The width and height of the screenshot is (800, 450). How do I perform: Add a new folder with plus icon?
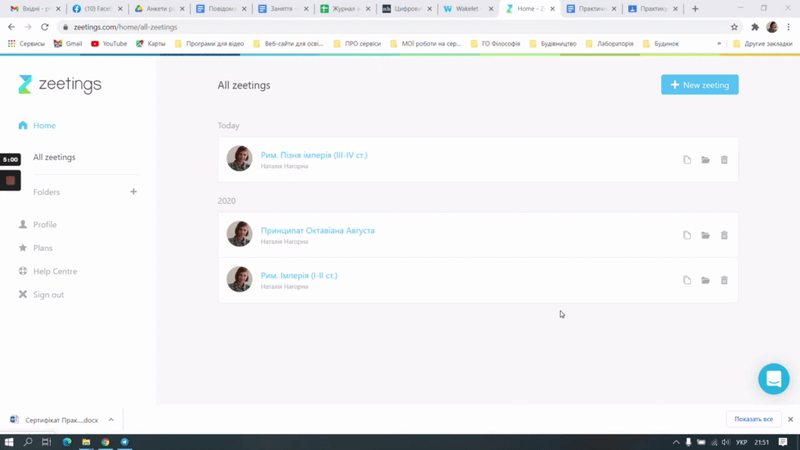point(133,192)
